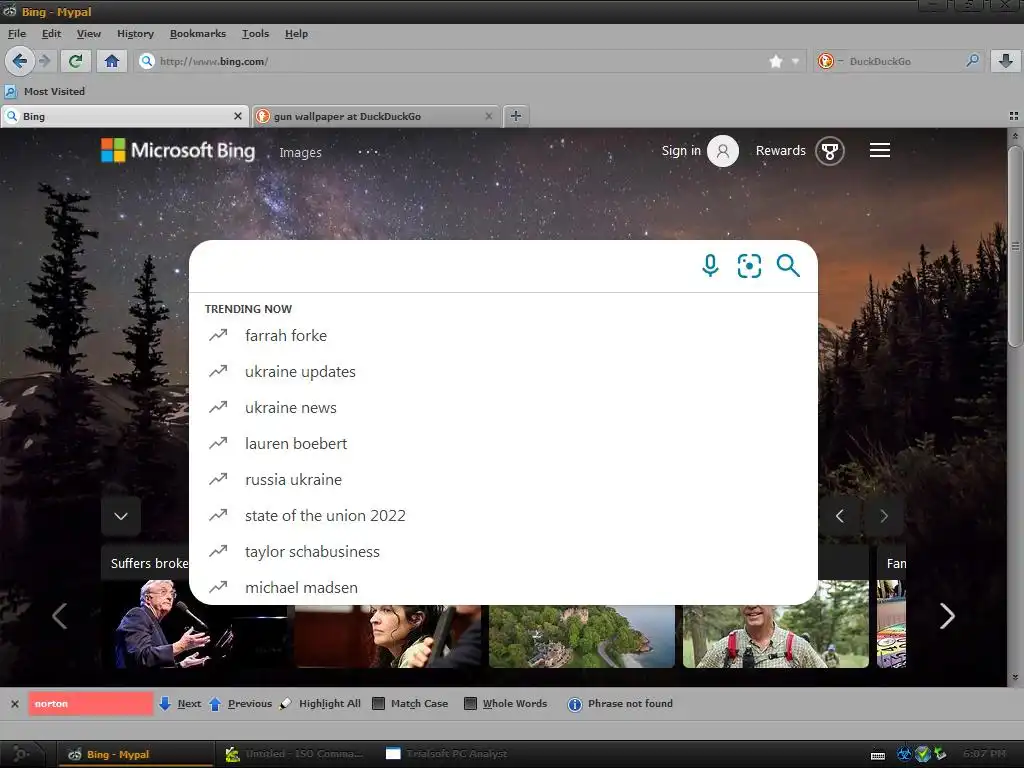This screenshot has height=768, width=1024.
Task: Click the user avatar icon
Action: point(723,151)
